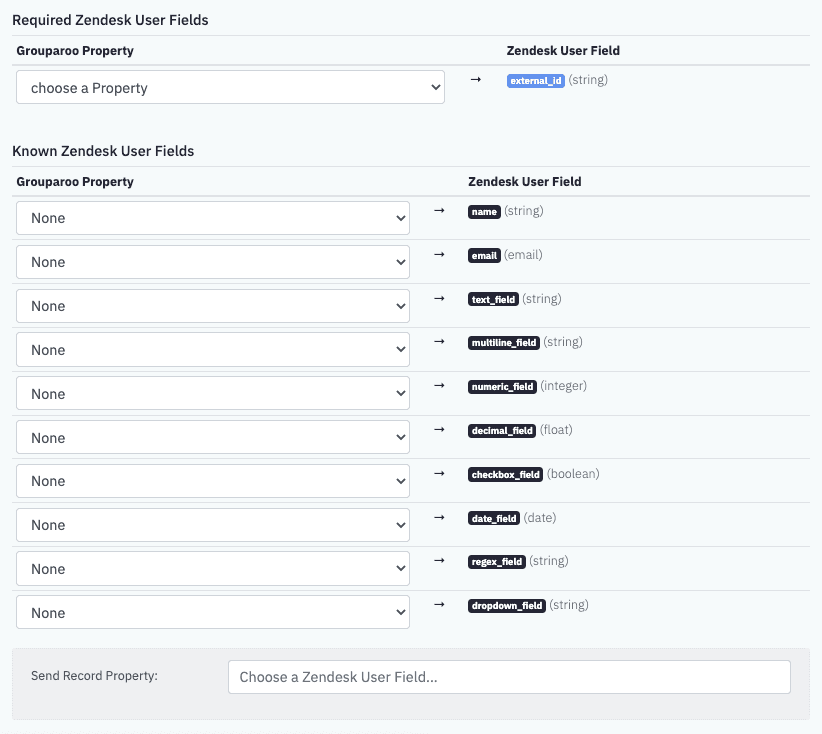This screenshot has height=734, width=822.
Task: Open property dropdown for numeric_field
Action: click(x=213, y=394)
